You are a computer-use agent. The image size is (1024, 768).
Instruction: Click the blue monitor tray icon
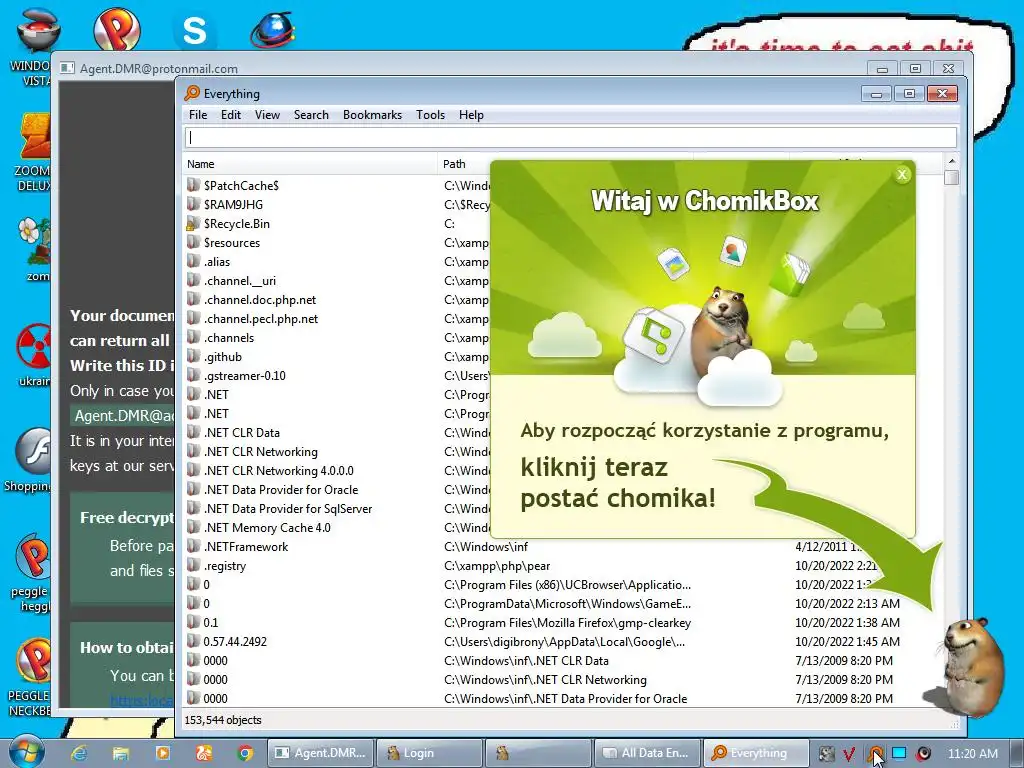click(899, 753)
